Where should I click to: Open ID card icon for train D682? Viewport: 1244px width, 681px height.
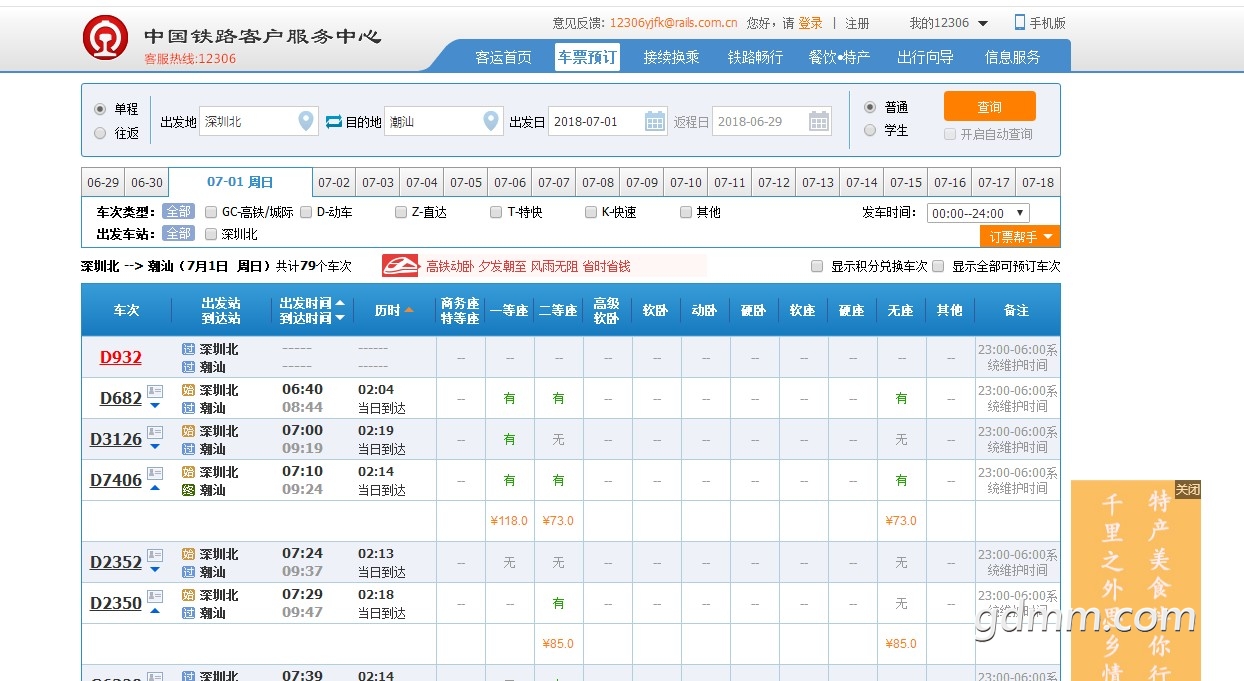coord(155,390)
